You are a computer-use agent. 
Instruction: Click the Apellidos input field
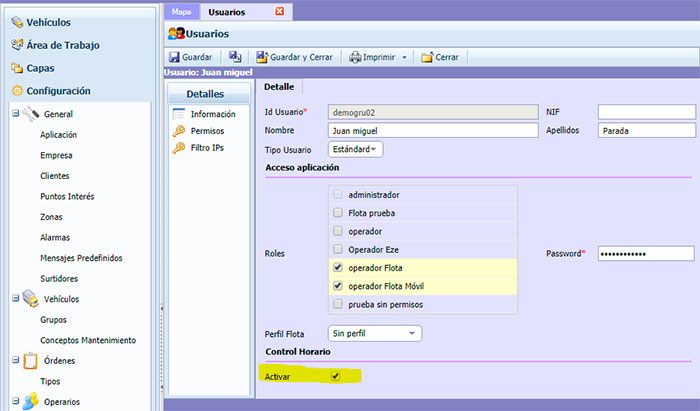tap(646, 131)
